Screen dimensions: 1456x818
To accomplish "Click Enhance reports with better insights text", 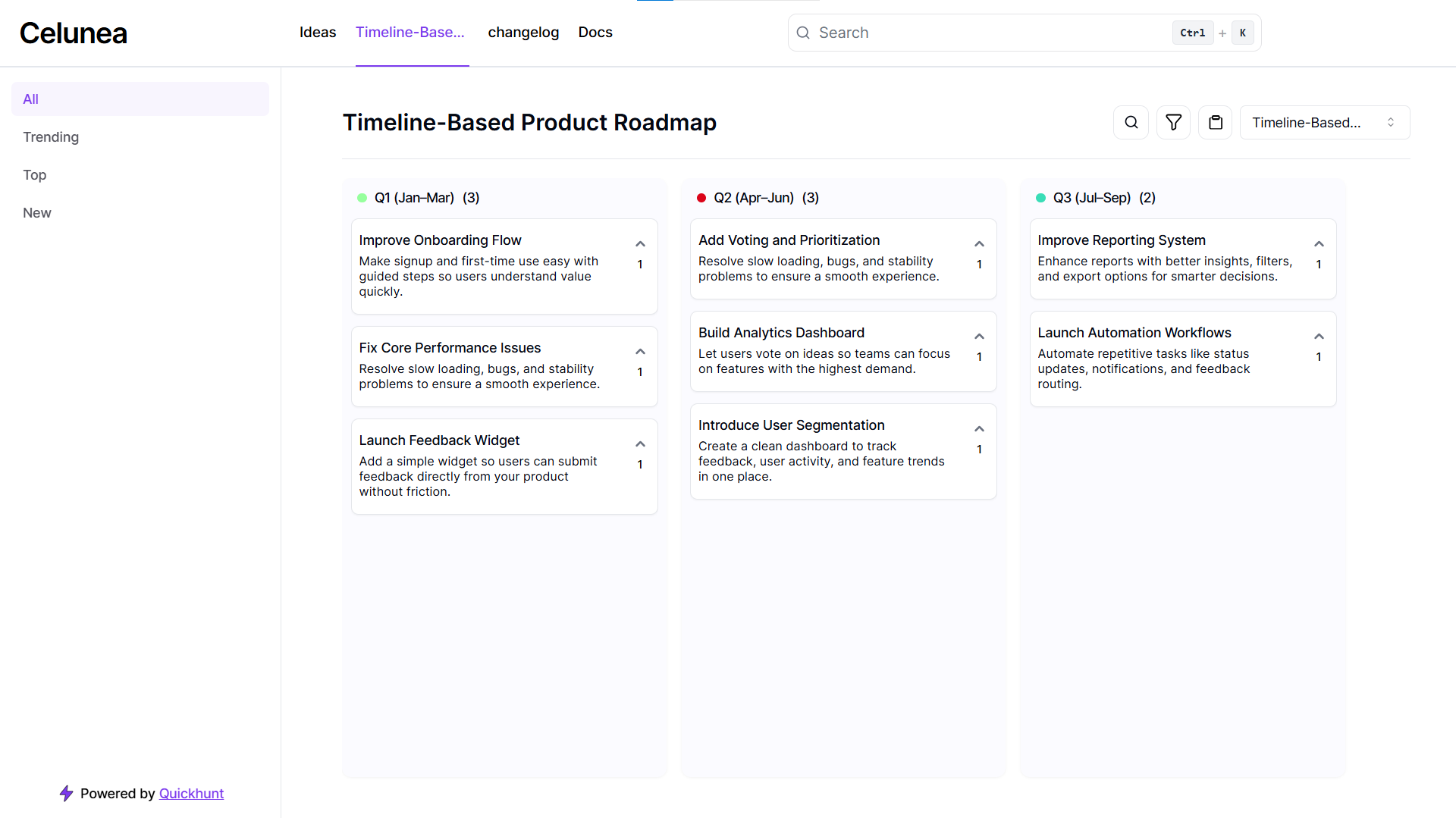I will 1165,268.
